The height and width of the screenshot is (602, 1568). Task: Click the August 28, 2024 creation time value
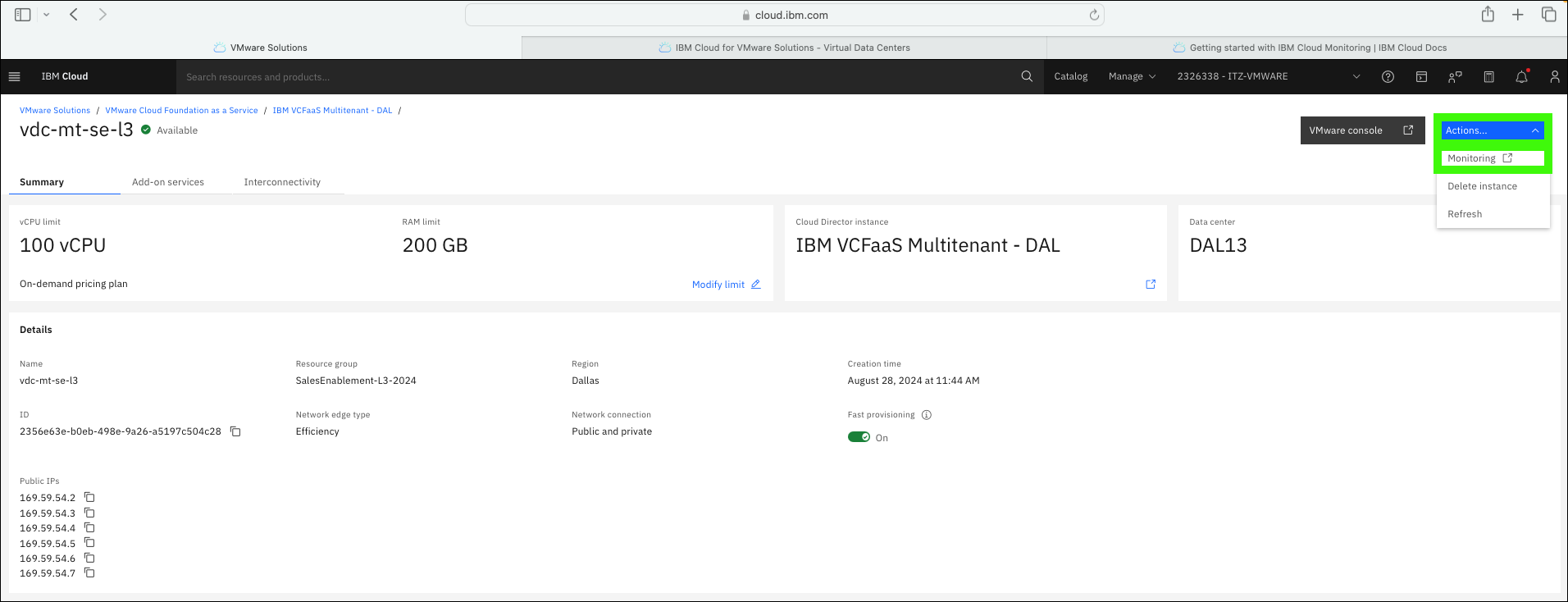coord(914,381)
